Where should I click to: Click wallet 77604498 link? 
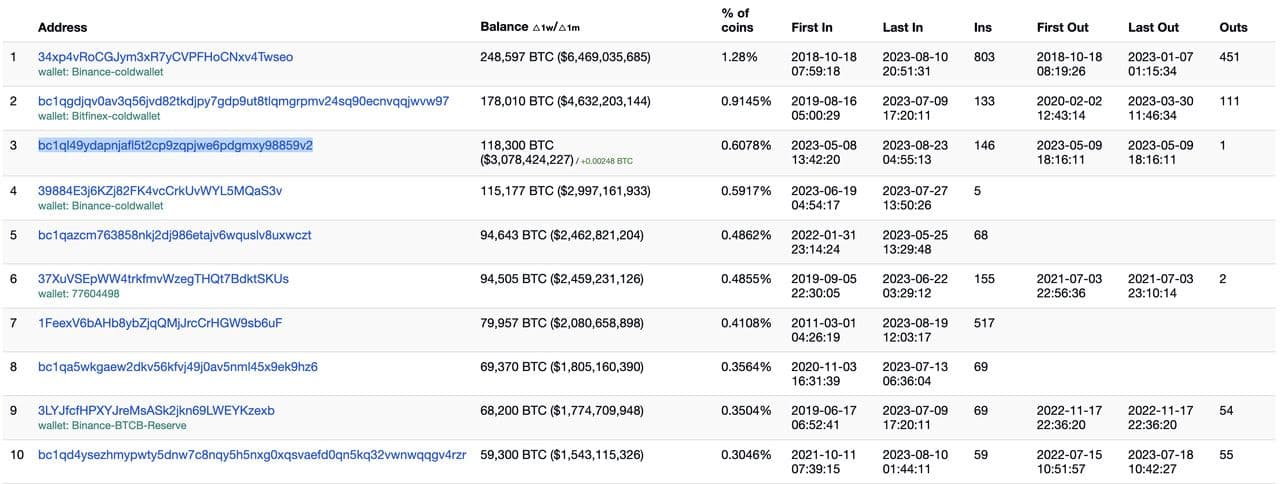[92, 294]
